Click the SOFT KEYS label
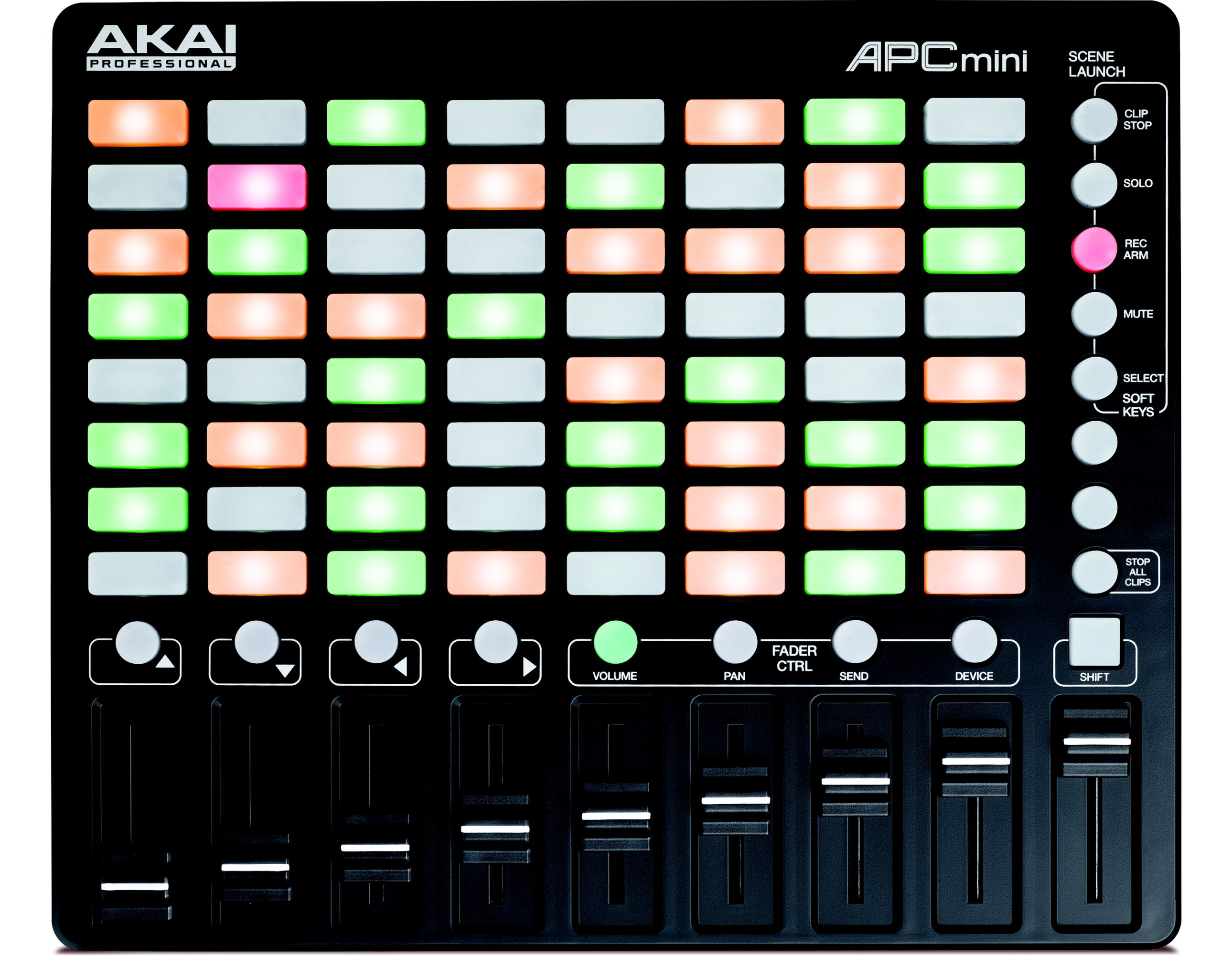 pos(1138,405)
